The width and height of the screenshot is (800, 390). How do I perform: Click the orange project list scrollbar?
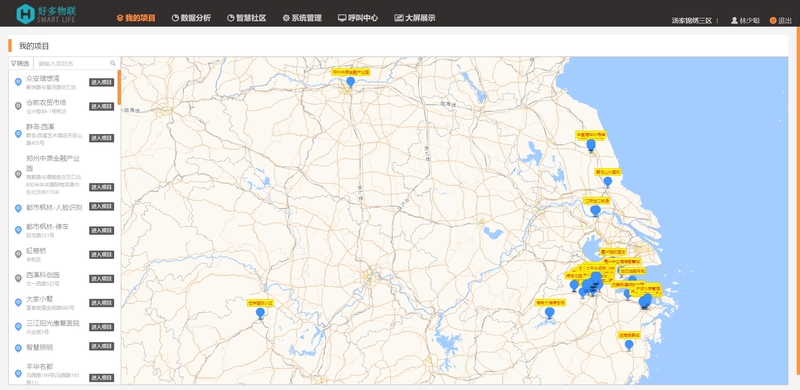pos(119,87)
